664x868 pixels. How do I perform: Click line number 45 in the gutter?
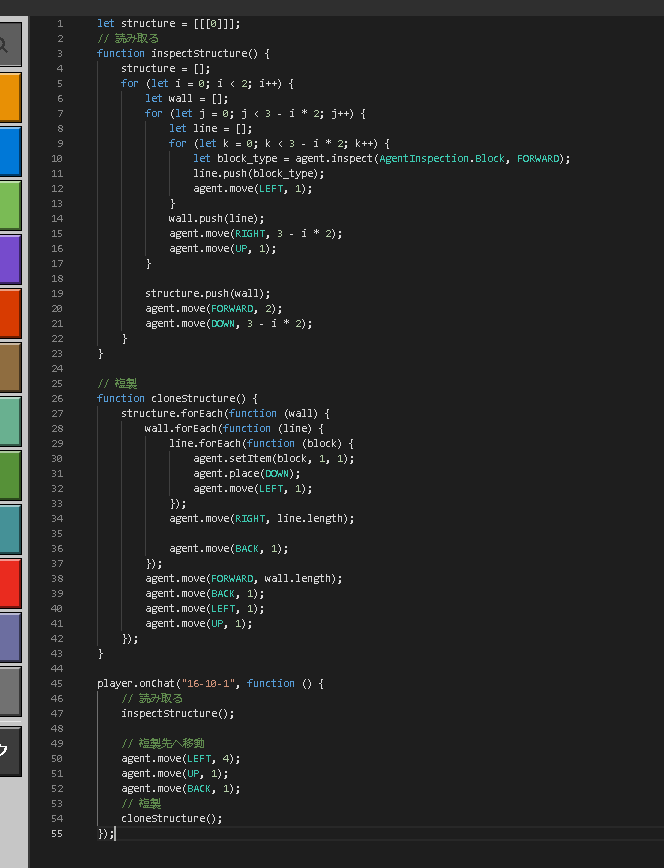pyautogui.click(x=59, y=683)
